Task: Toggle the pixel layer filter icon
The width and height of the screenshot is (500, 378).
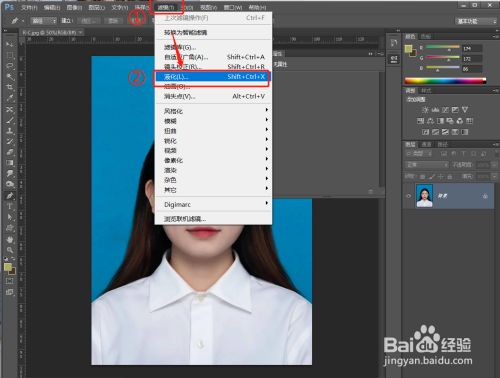Action: pyautogui.click(x=444, y=154)
